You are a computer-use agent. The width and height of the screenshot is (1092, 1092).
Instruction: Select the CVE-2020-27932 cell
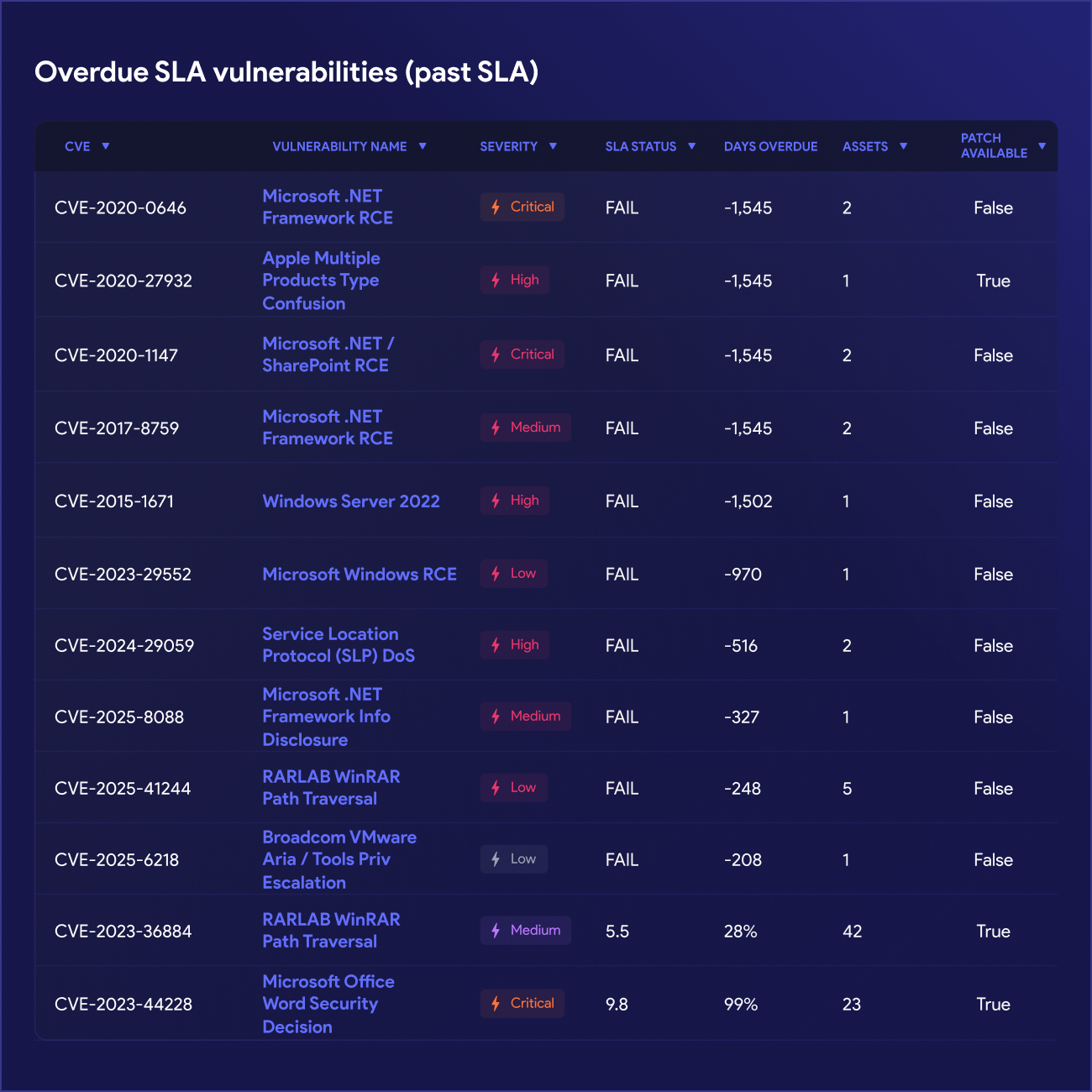(x=123, y=281)
